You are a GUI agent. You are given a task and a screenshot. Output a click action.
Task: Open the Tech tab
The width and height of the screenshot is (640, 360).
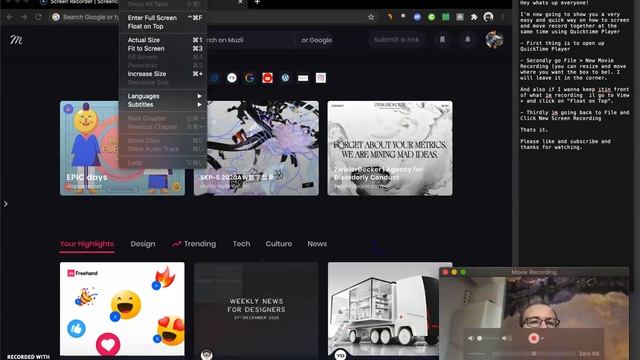pos(241,244)
